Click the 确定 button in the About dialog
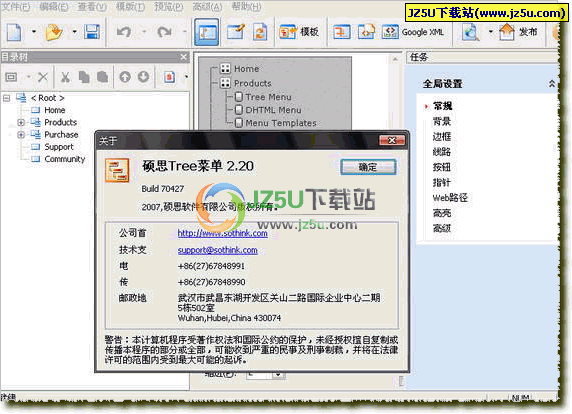The width and height of the screenshot is (572, 414). tap(368, 167)
